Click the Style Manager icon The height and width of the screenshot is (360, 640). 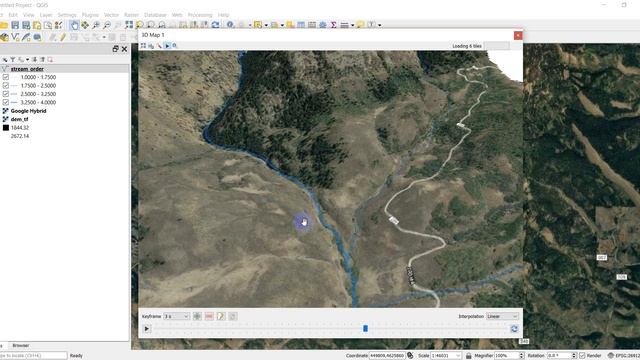coord(4,60)
